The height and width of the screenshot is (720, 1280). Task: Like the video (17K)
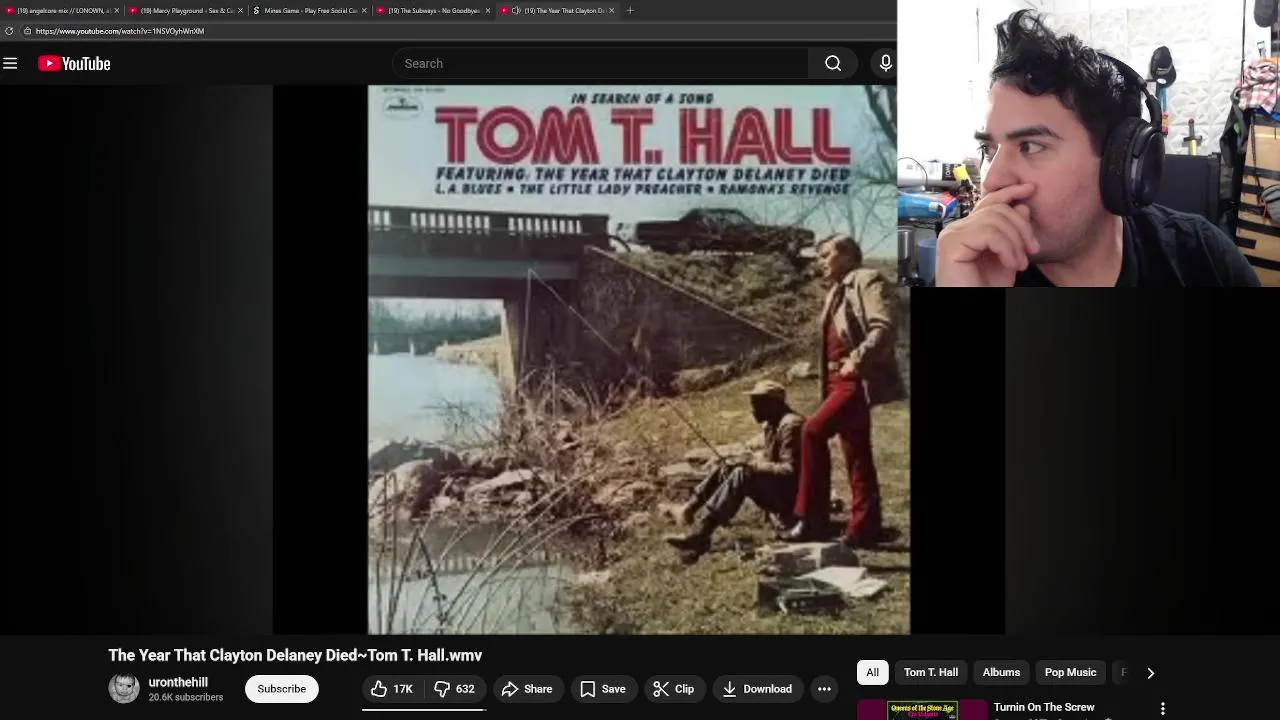pos(392,689)
